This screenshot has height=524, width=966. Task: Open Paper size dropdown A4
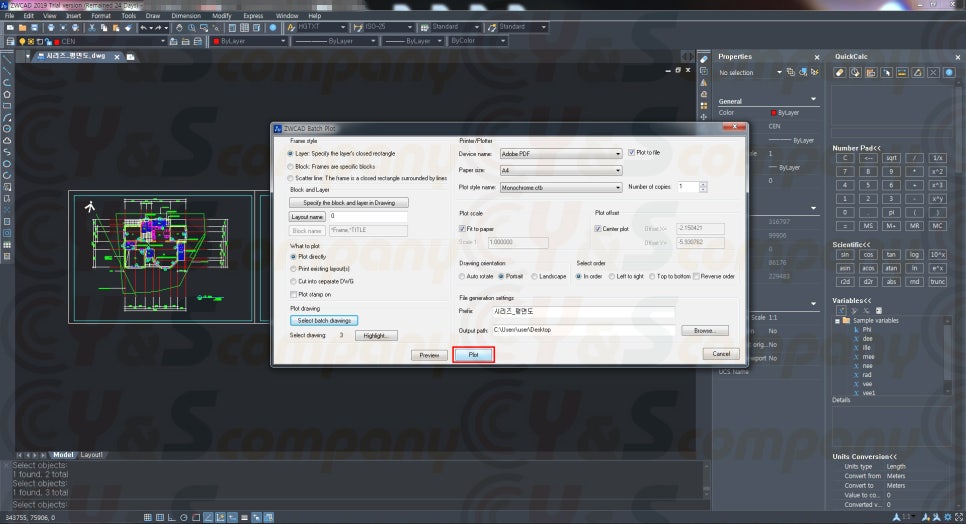tap(561, 170)
